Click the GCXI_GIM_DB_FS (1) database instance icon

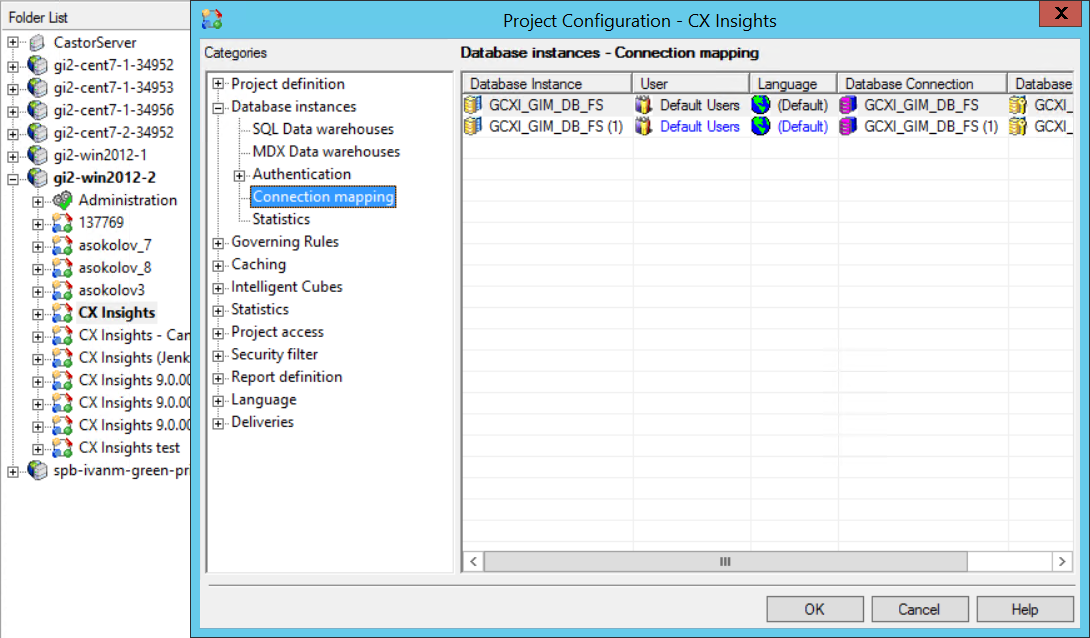473,127
